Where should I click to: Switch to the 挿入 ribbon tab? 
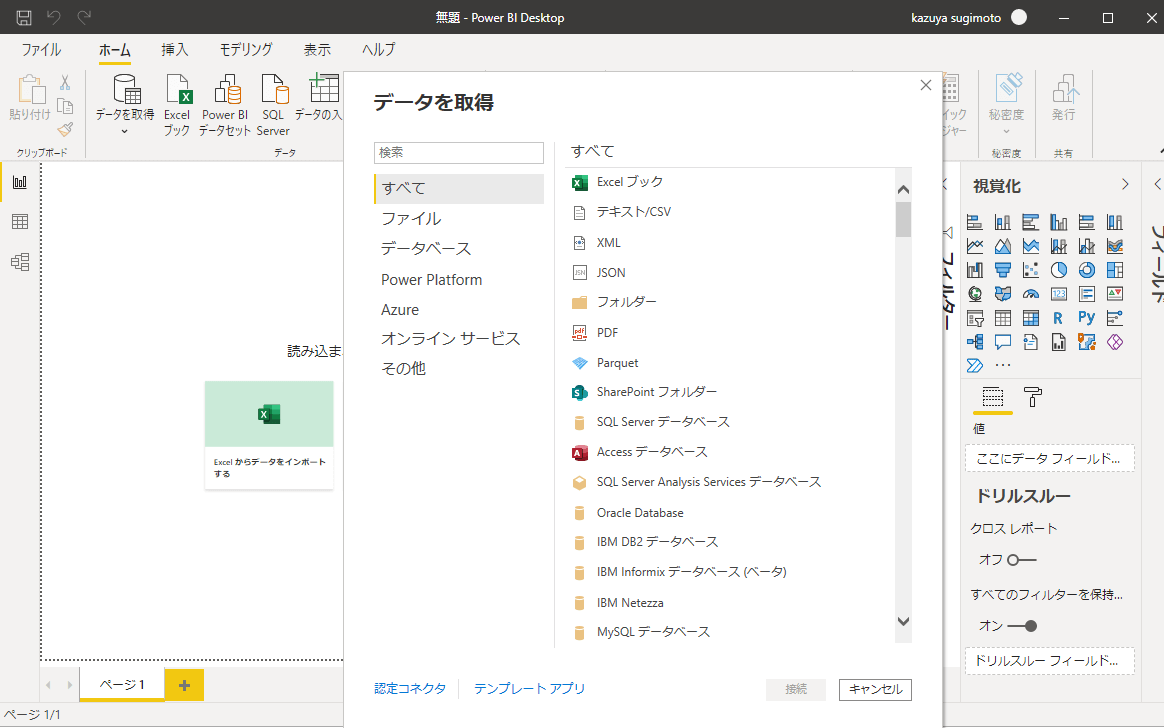(174, 50)
